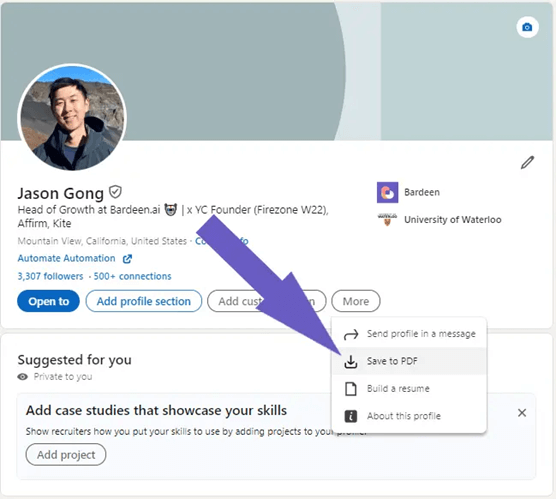Click the info icon for About this profile
The image size is (556, 499).
pyautogui.click(x=351, y=416)
